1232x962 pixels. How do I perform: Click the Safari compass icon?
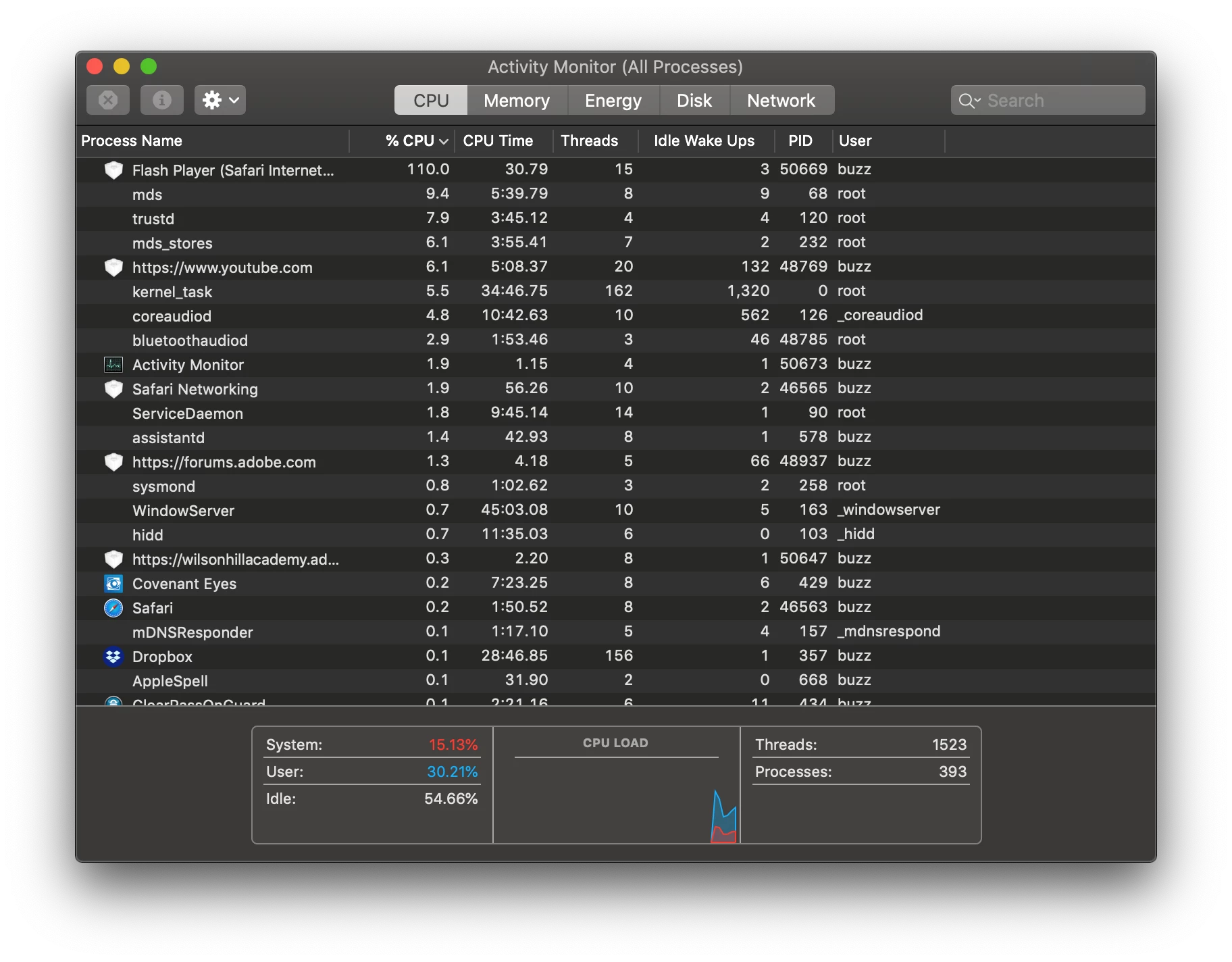[113, 608]
